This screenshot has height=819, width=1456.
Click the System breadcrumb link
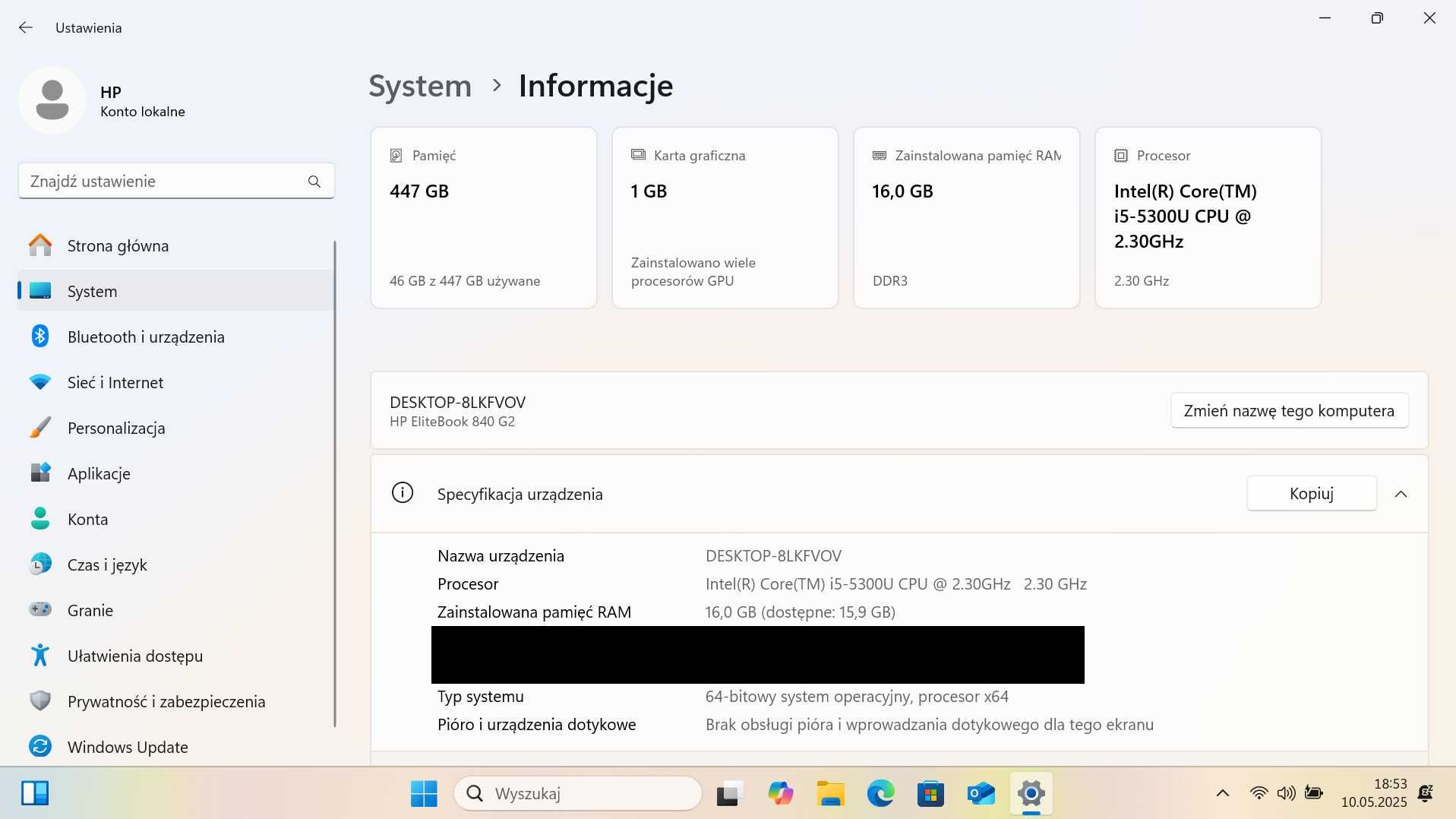(x=420, y=86)
